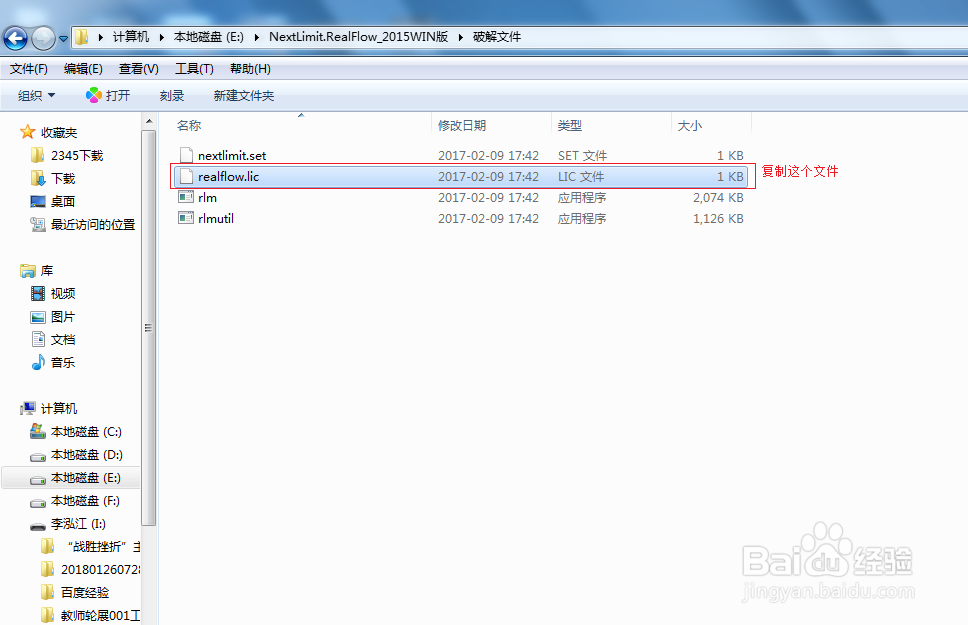
Task: Sort by the 大小 column header
Action: point(690,125)
